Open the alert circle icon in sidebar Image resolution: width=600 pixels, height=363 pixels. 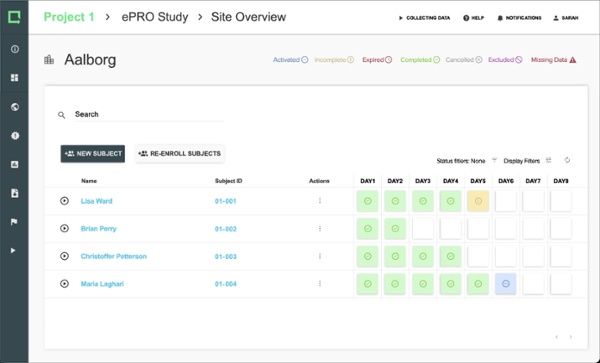15,135
